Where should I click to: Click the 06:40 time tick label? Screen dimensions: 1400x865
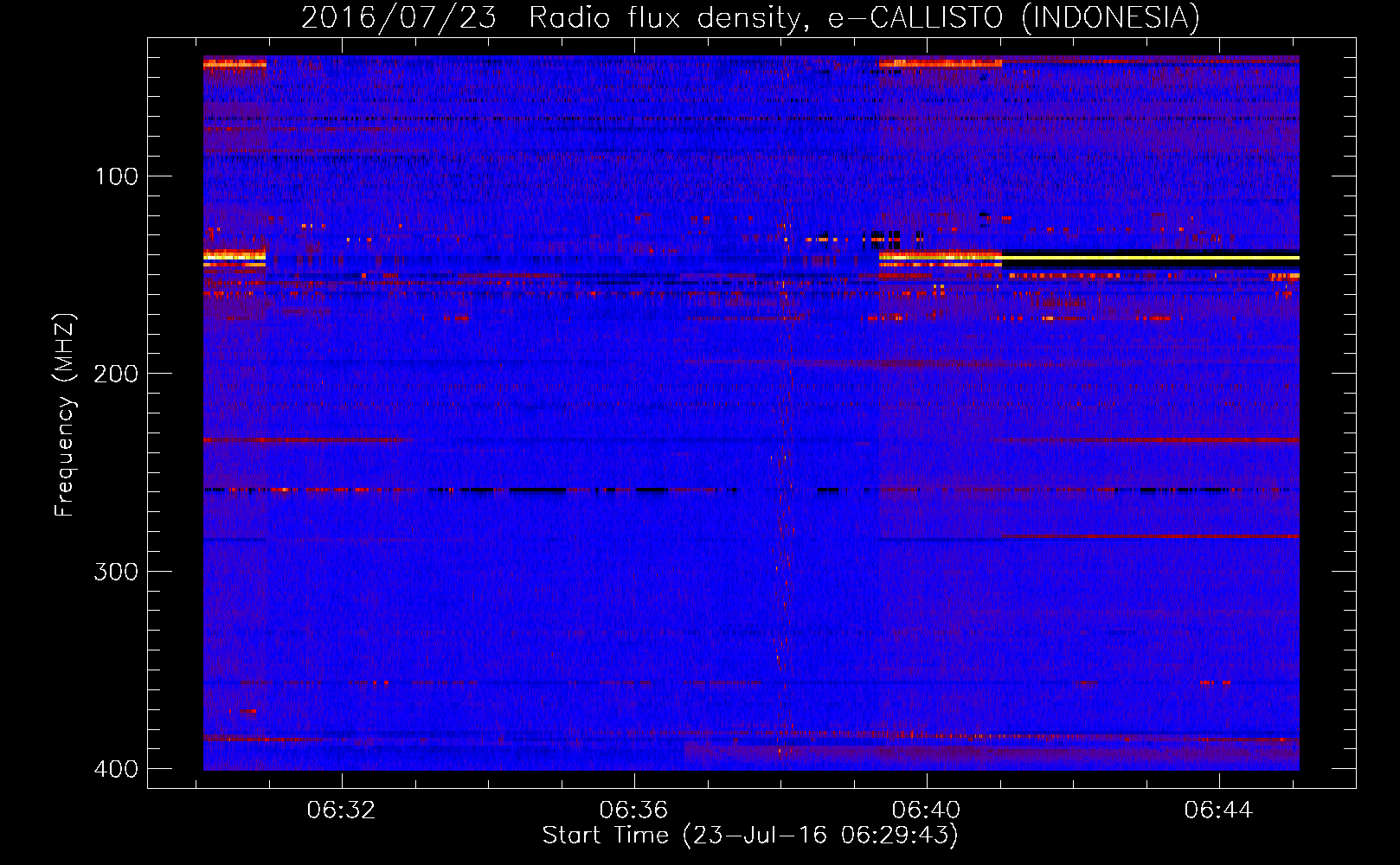926,810
